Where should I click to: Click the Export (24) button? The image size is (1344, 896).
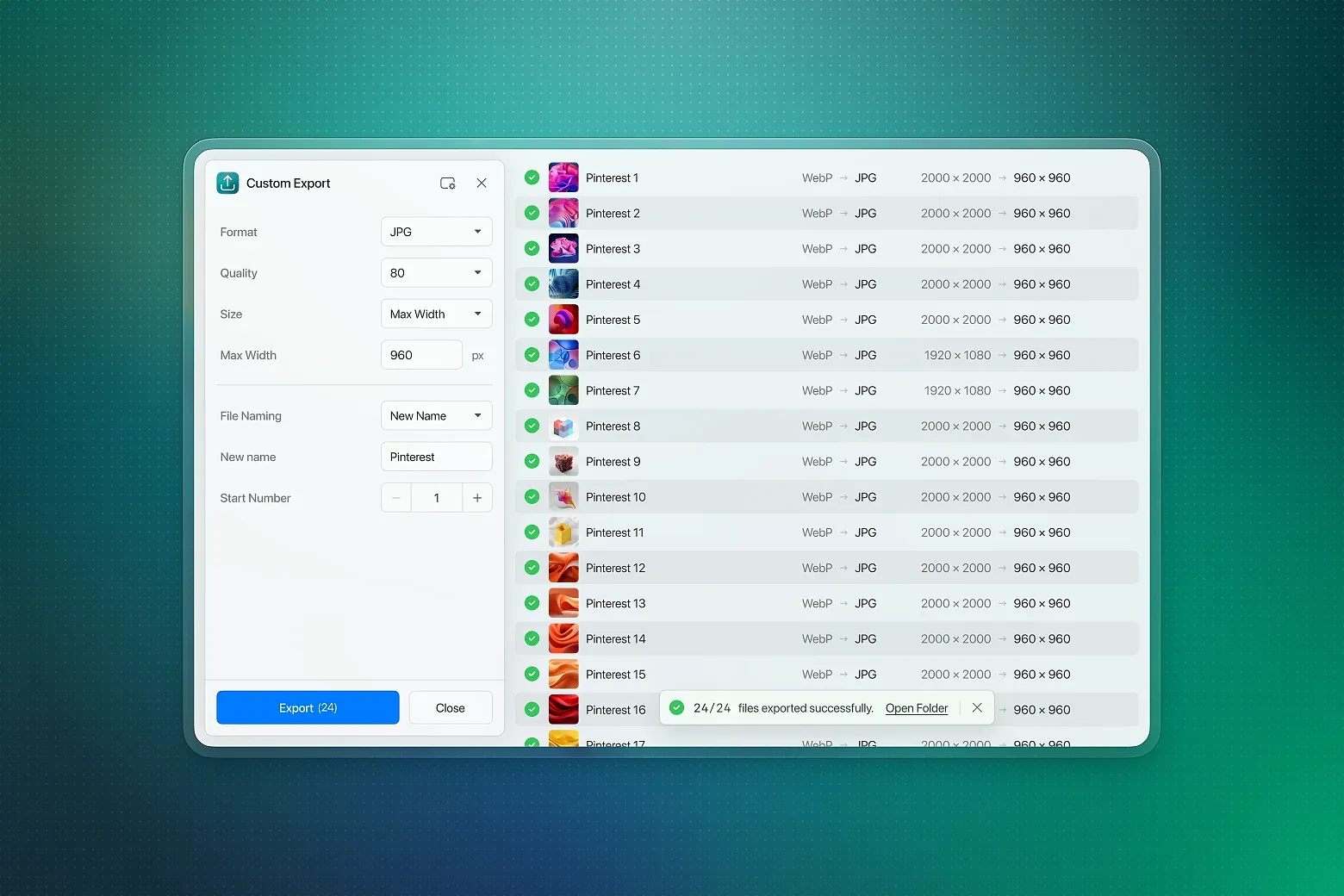click(308, 707)
